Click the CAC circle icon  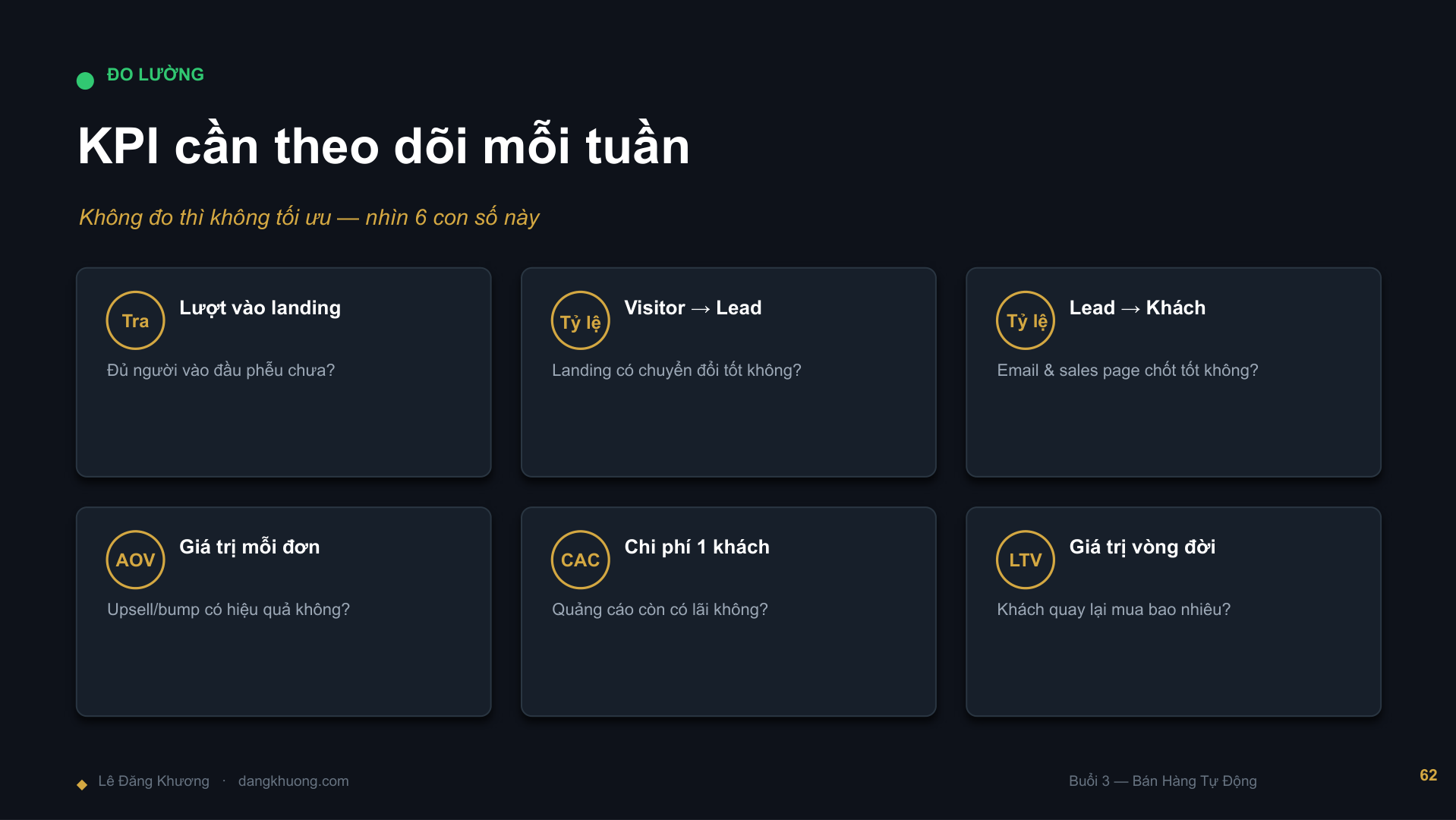[x=580, y=560]
